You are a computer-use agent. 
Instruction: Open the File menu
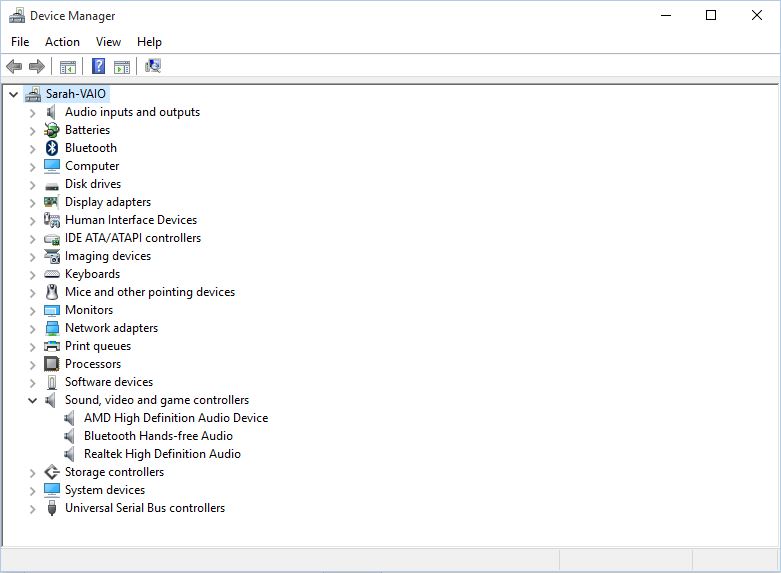(20, 42)
